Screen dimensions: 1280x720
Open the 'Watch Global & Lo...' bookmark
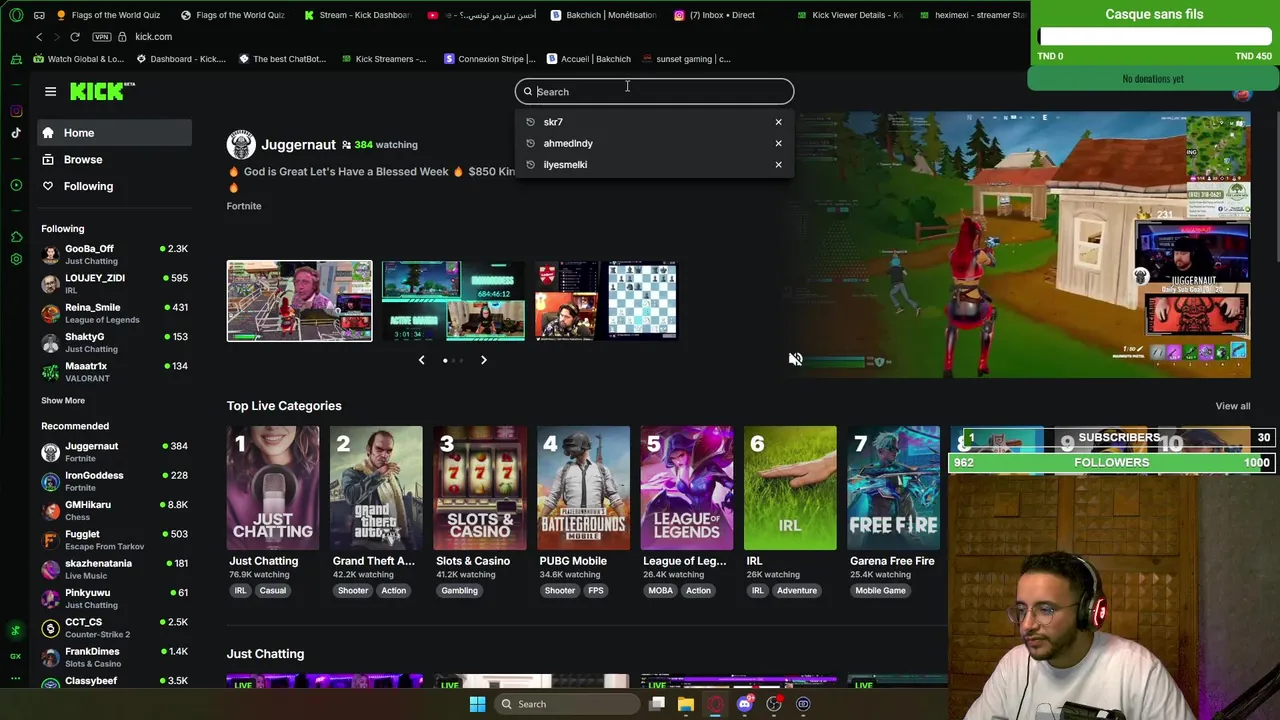point(78,59)
